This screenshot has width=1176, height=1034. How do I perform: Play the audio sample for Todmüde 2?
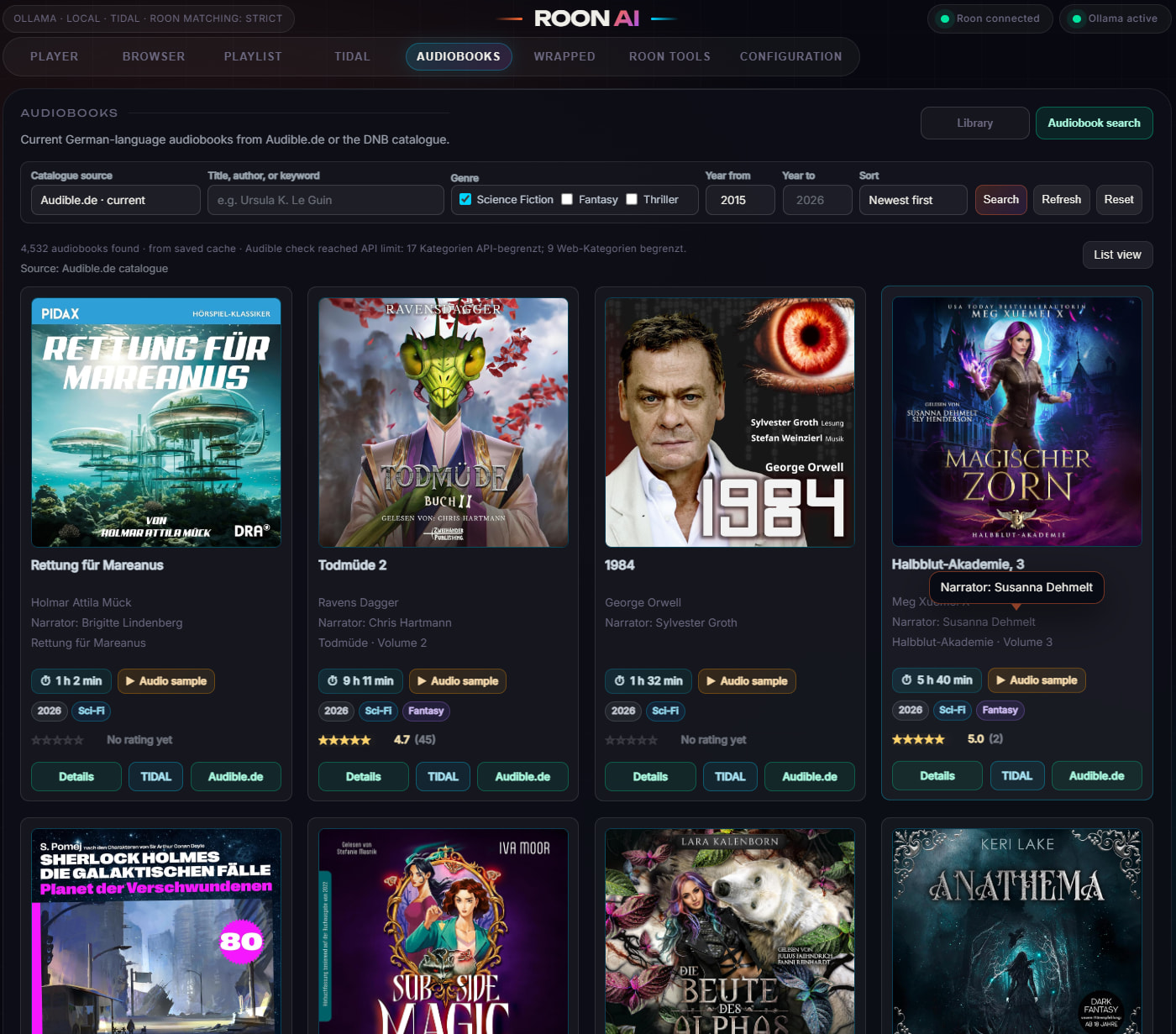click(458, 681)
